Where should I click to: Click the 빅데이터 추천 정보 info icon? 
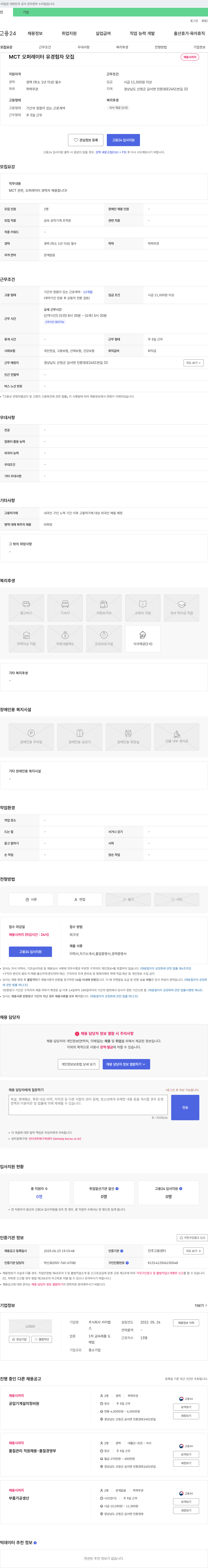pyautogui.click(x=35, y=1543)
